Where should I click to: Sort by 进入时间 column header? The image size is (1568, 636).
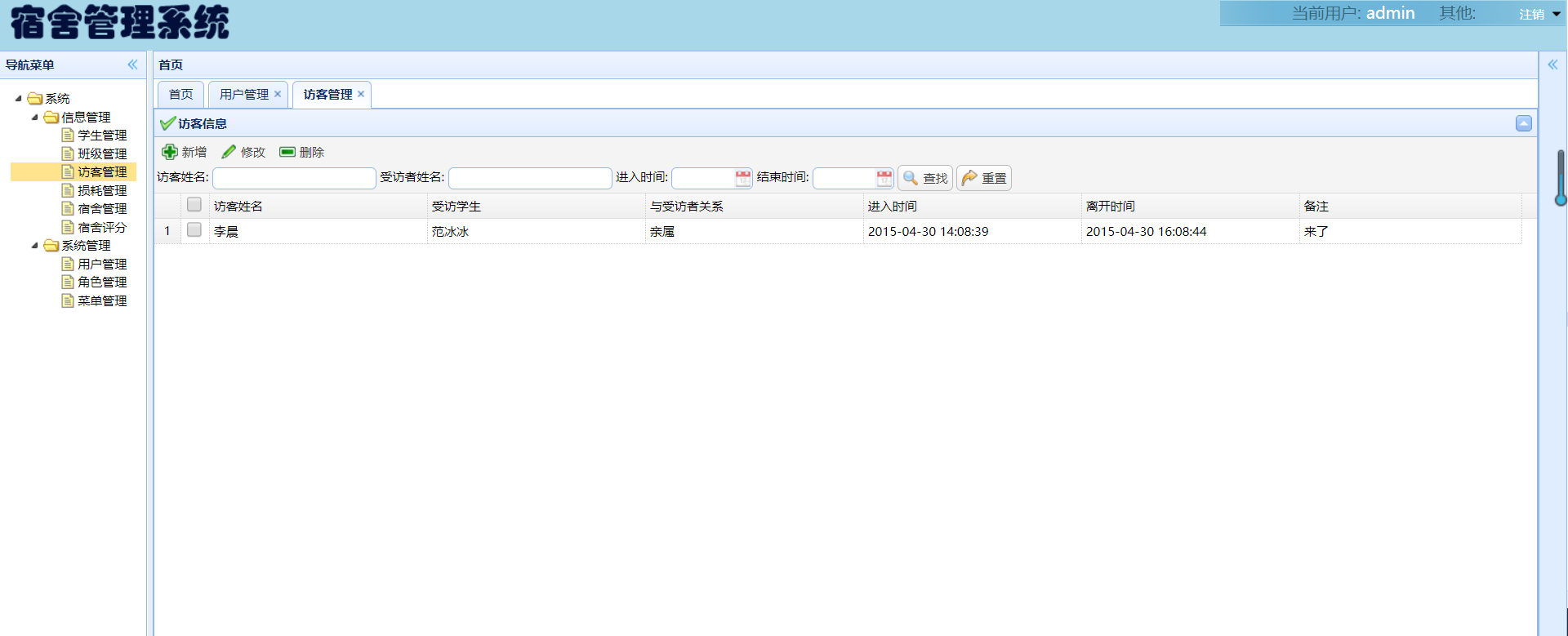pos(972,206)
